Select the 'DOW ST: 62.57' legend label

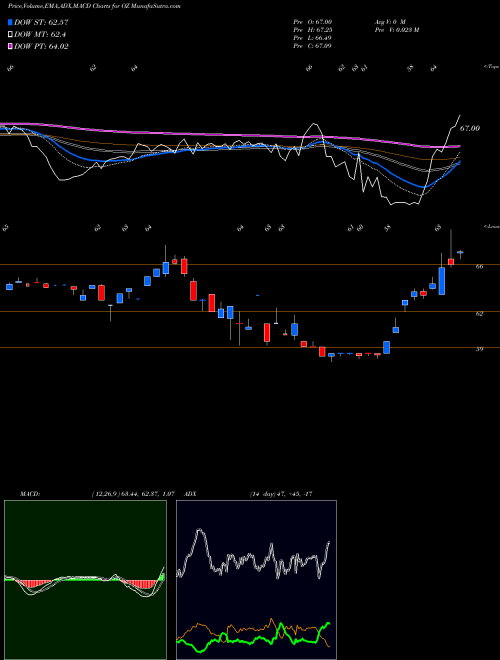click(41, 22)
